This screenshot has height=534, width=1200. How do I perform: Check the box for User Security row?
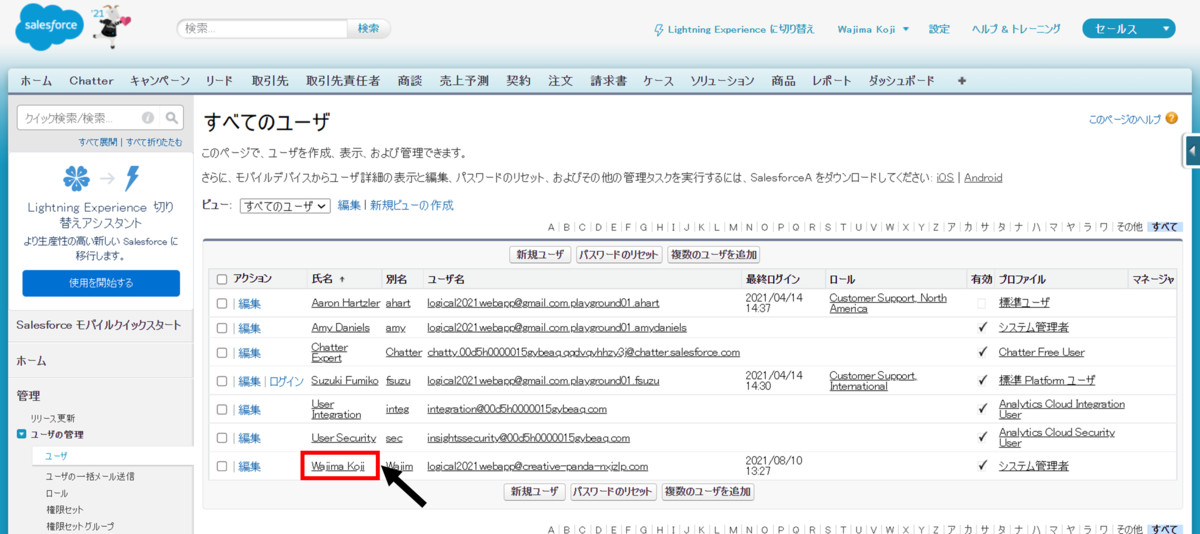click(222, 438)
